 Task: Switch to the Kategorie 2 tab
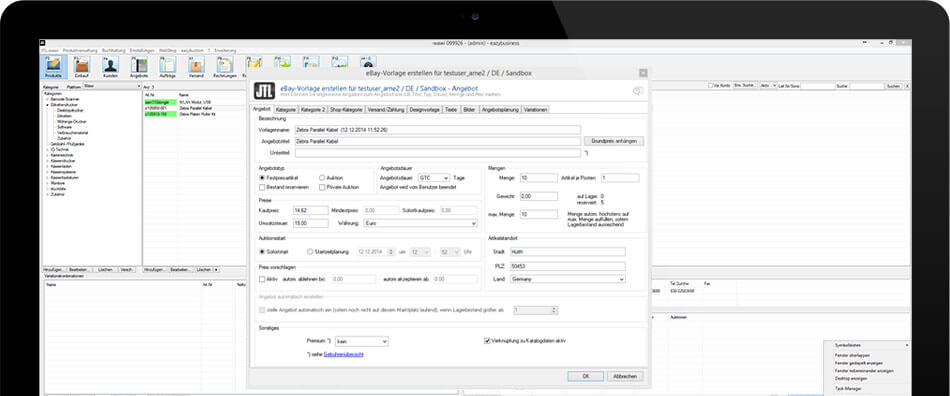tap(313, 110)
